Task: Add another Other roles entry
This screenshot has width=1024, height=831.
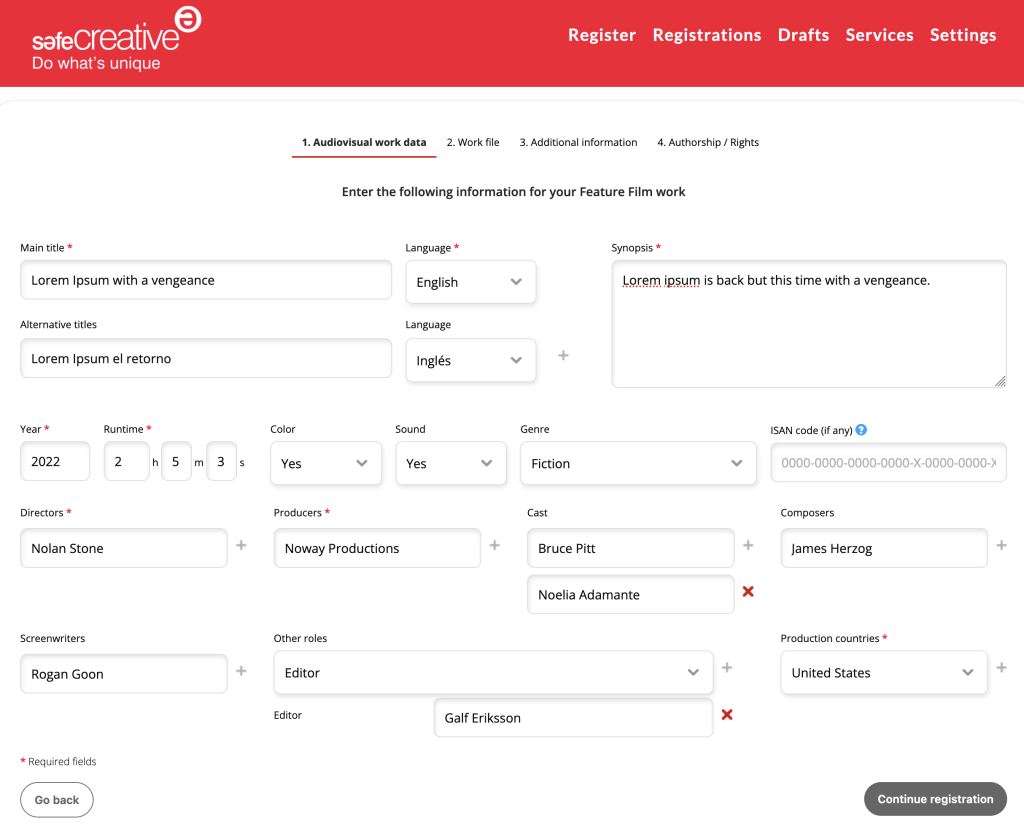Action: 727,666
